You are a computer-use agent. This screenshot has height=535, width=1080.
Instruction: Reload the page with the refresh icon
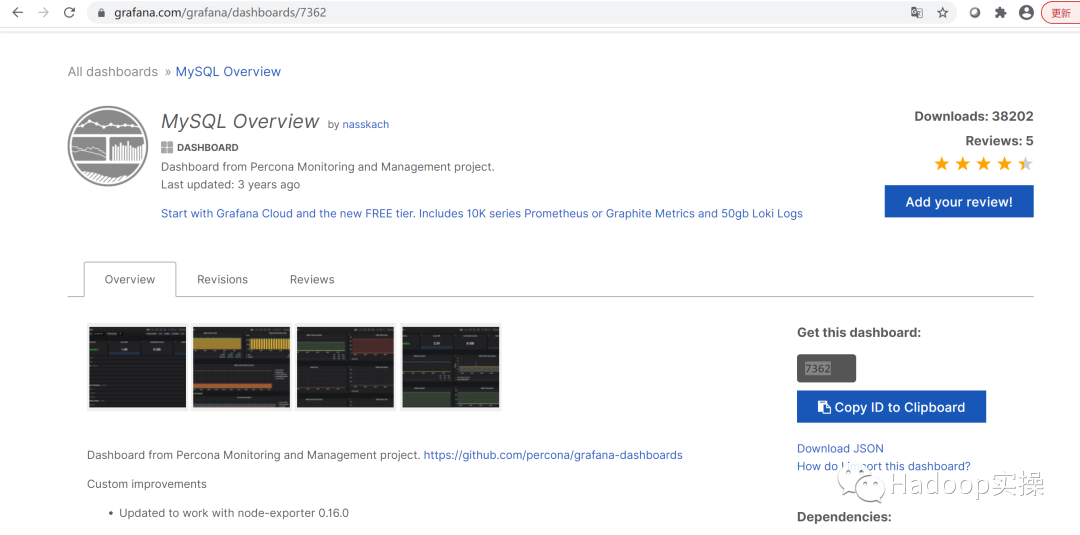[x=69, y=12]
